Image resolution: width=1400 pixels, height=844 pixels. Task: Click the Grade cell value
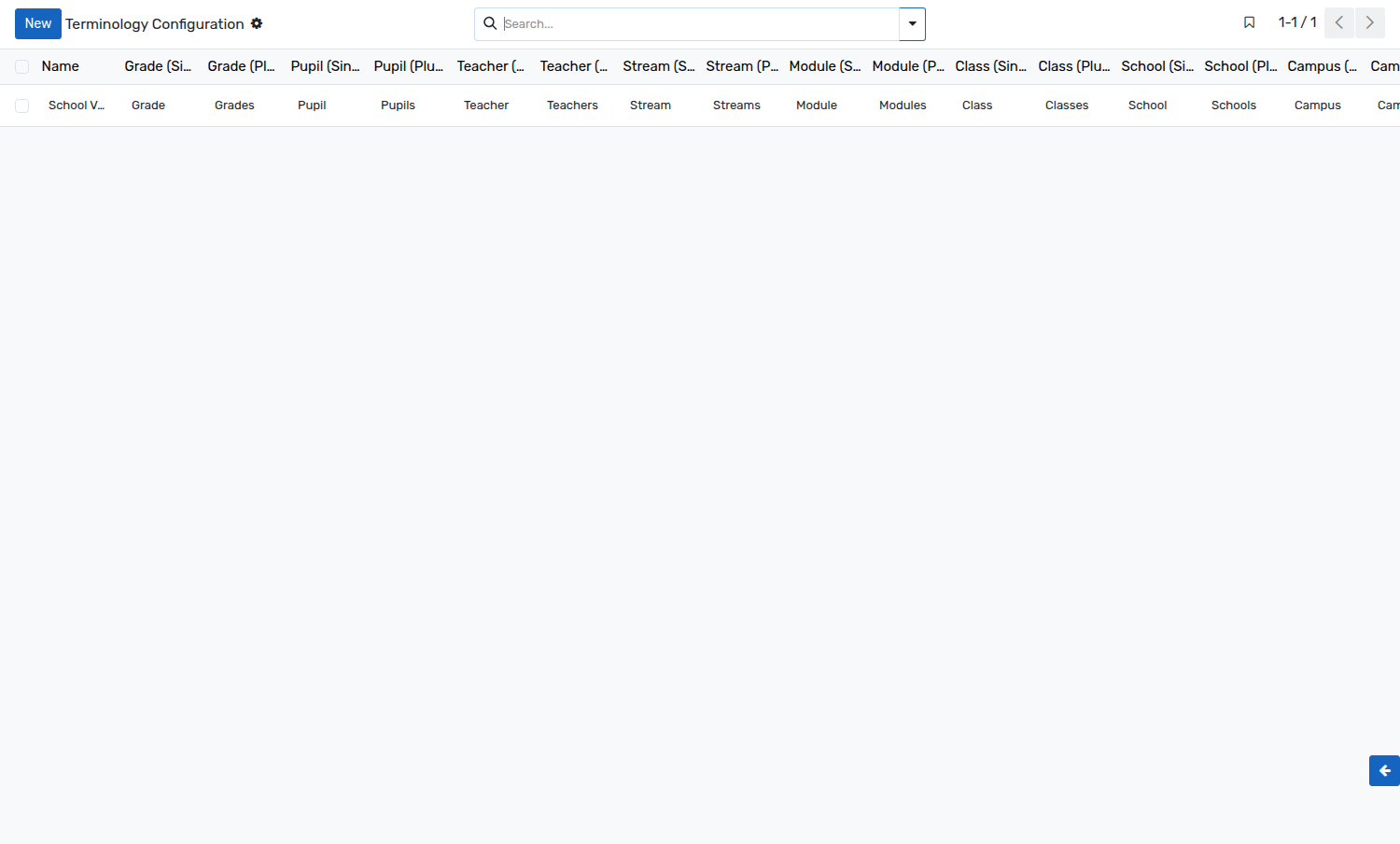pyautogui.click(x=148, y=105)
